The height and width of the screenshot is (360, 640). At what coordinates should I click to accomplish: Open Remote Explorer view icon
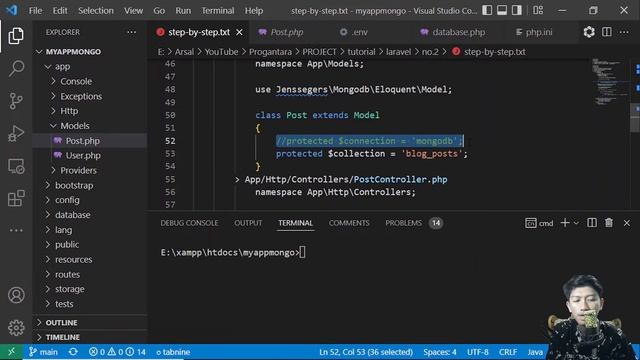[x=16, y=166]
